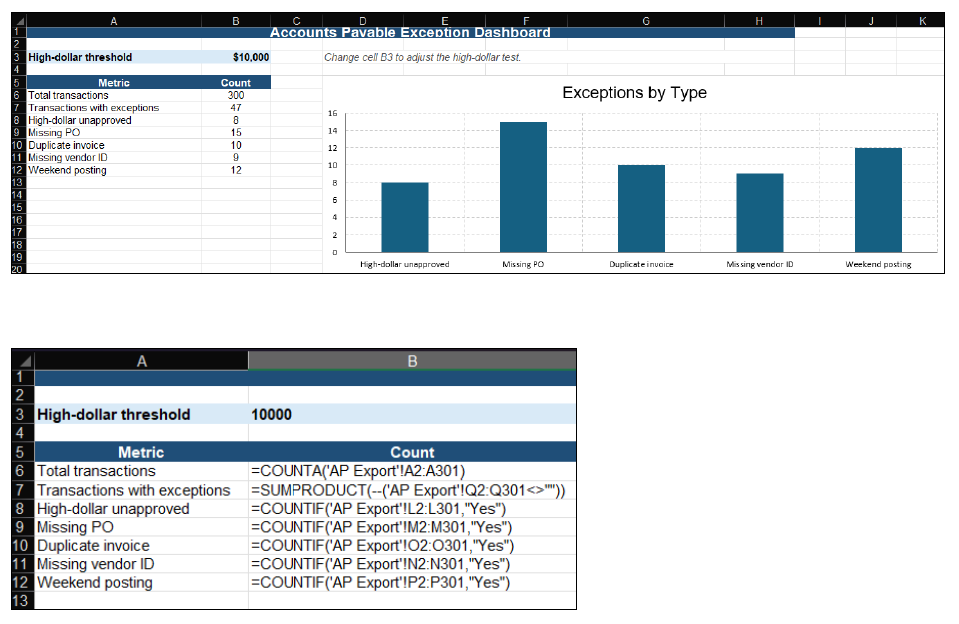
Task: Click the select-all corner of top sheet
Action: tap(18, 21)
